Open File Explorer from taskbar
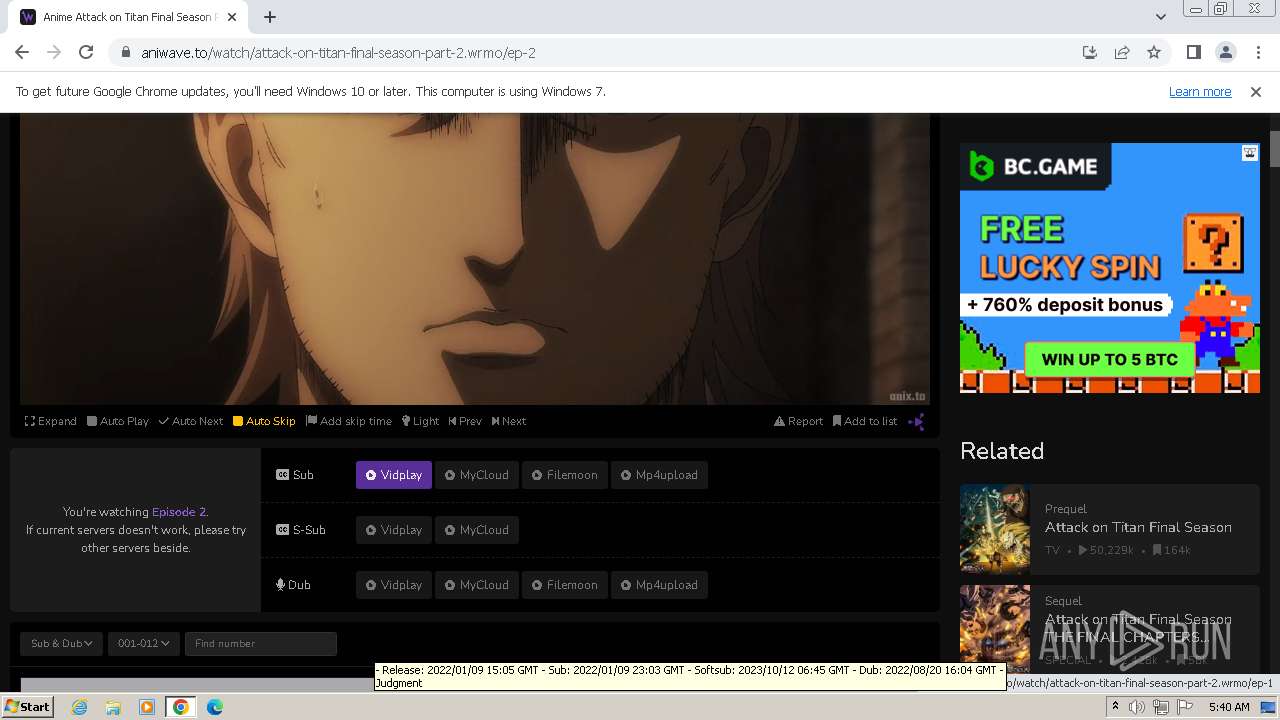This screenshot has height=720, width=1280. pyautogui.click(x=113, y=707)
